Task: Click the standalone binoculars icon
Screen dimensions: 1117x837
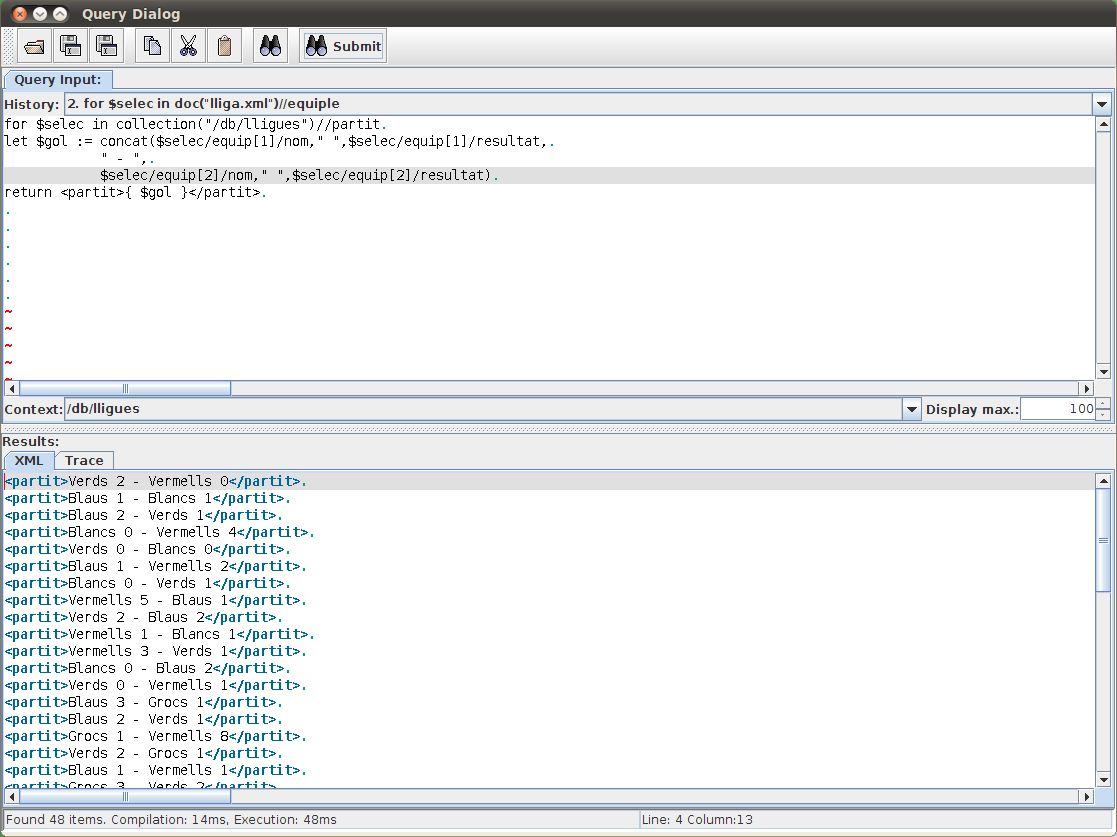Action: (x=270, y=46)
